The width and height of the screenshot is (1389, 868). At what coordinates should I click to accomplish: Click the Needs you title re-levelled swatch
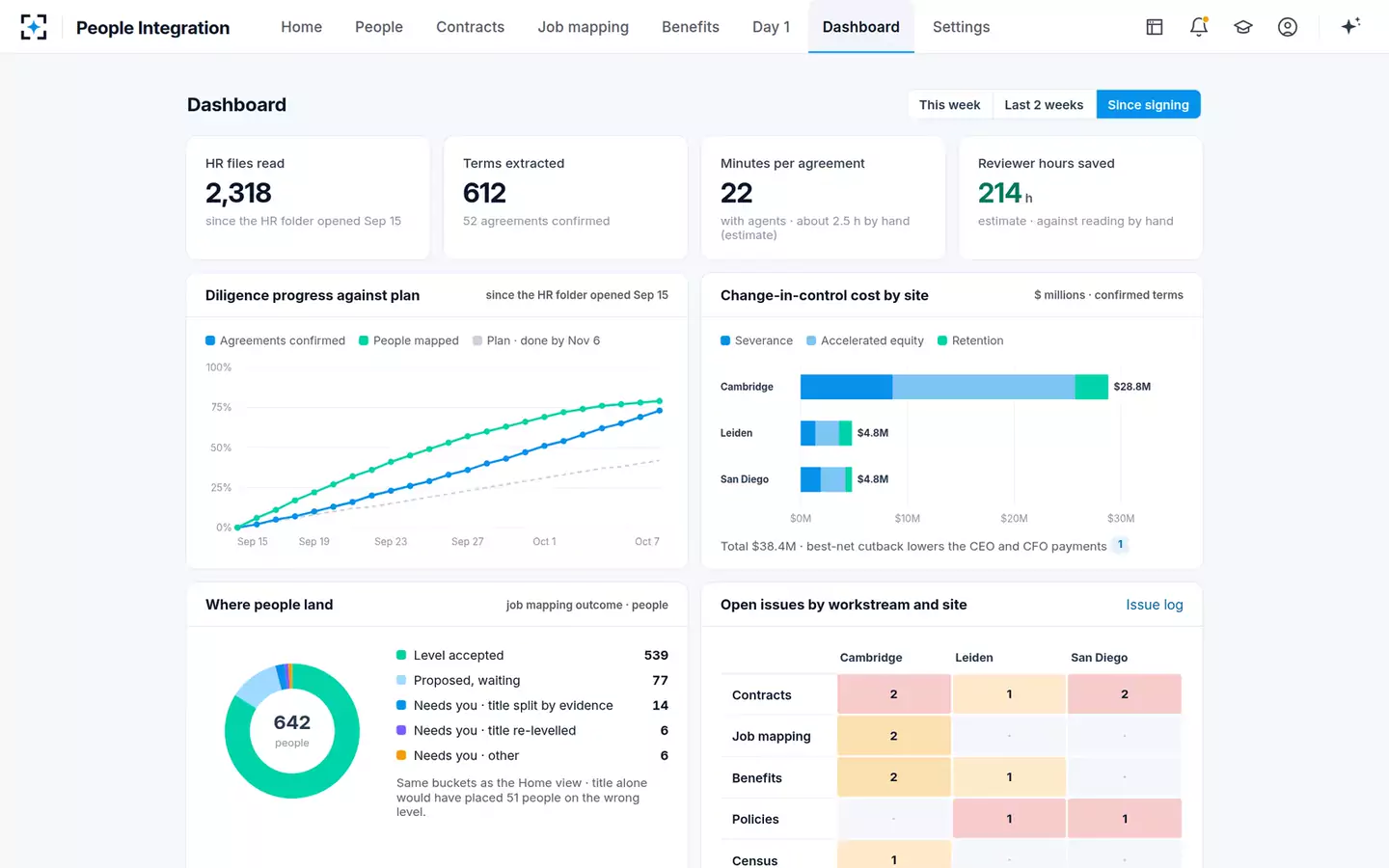401,731
